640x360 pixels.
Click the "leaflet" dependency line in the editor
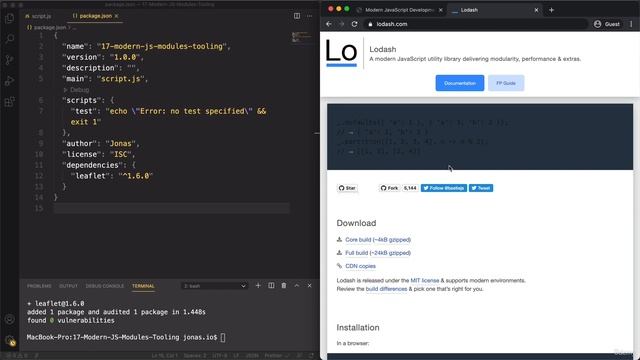pyautogui.click(x=111, y=176)
